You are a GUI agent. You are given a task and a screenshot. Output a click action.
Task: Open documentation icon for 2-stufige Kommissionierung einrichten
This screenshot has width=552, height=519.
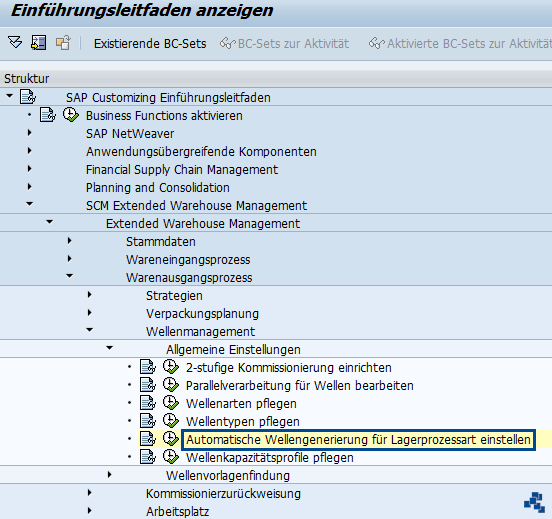coord(148,367)
